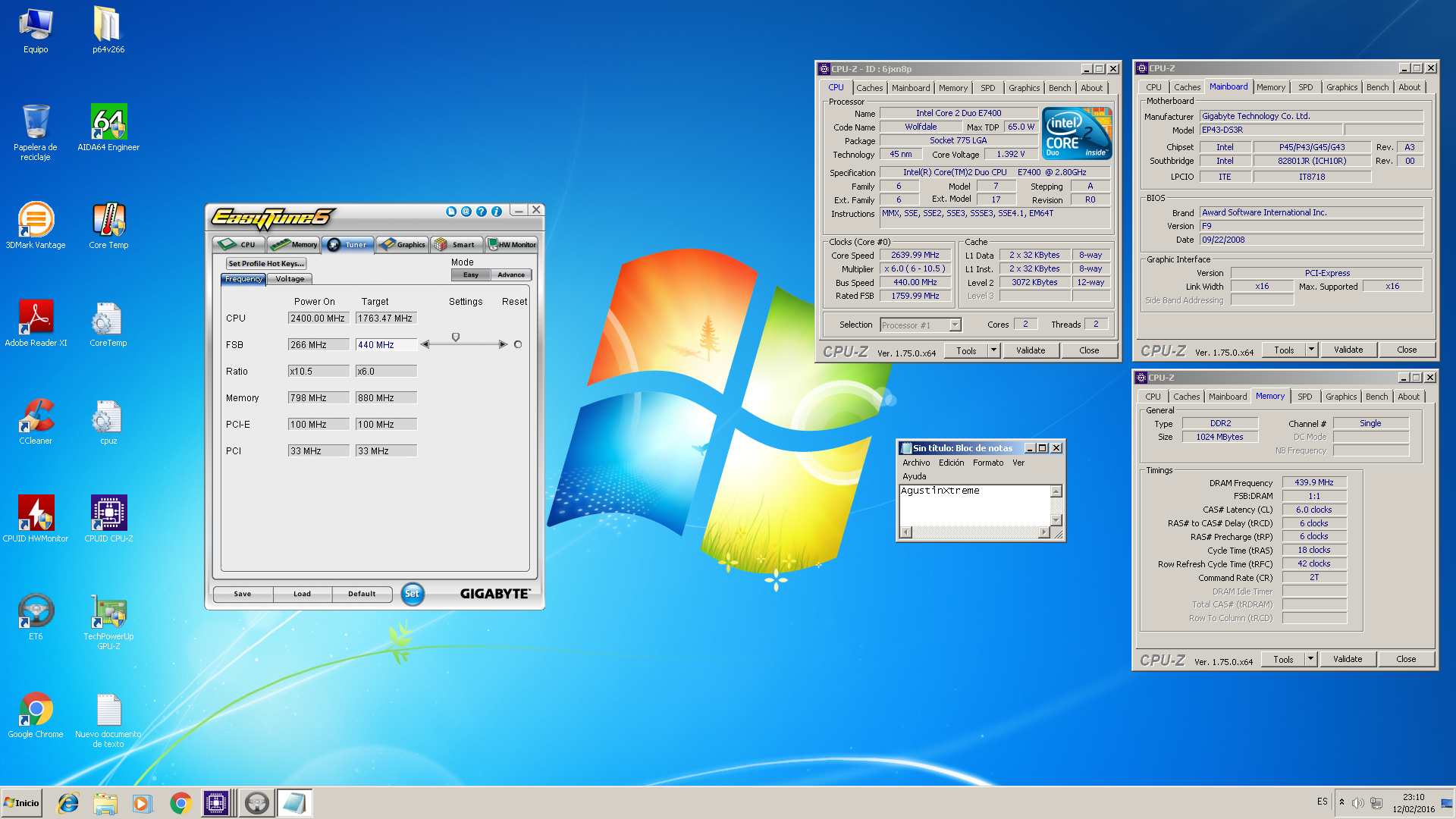Open Graphics tab in CPU-Z Memory window

[x=1341, y=397]
